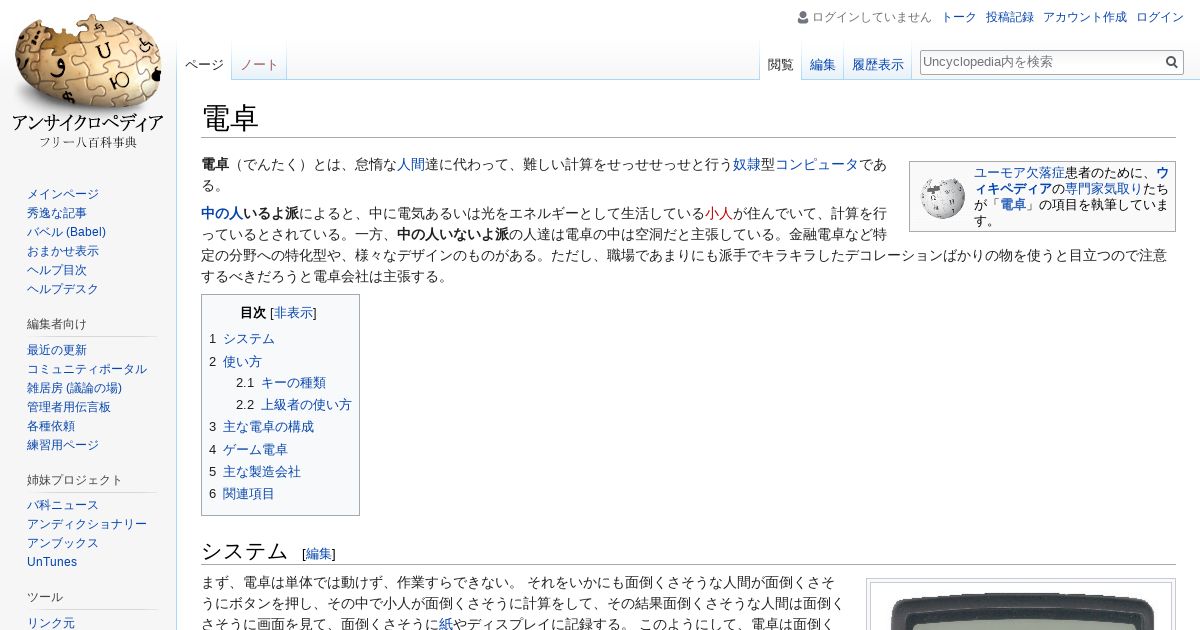This screenshot has height=630, width=1200.
Task: Open 秀逸な記事 in sidebar
Action: (57, 213)
